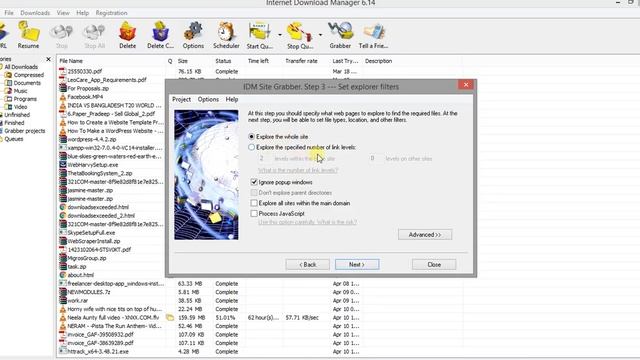Open Site Grabber Help menu

232,99
